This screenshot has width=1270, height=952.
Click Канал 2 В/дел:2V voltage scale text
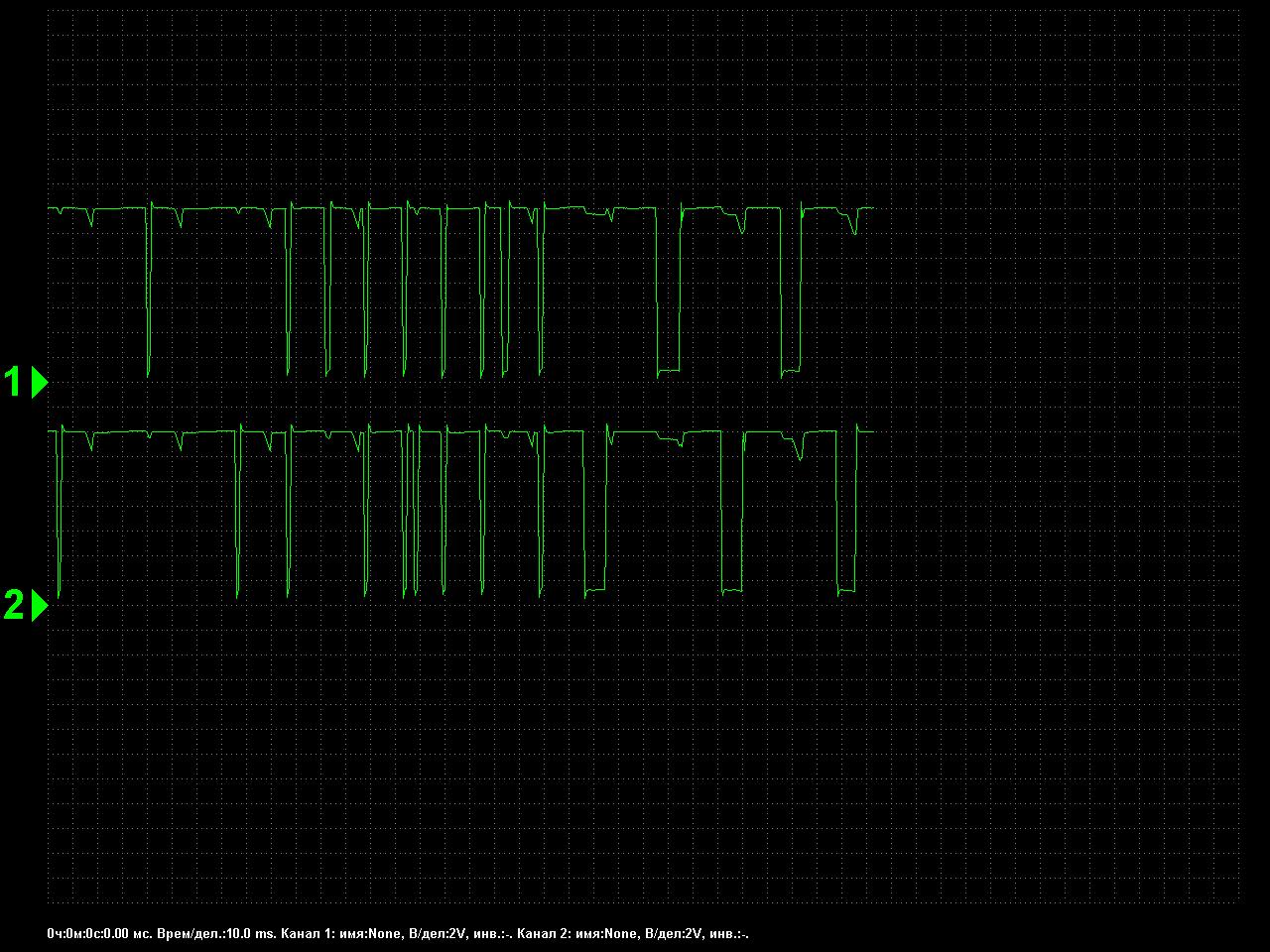click(x=674, y=933)
